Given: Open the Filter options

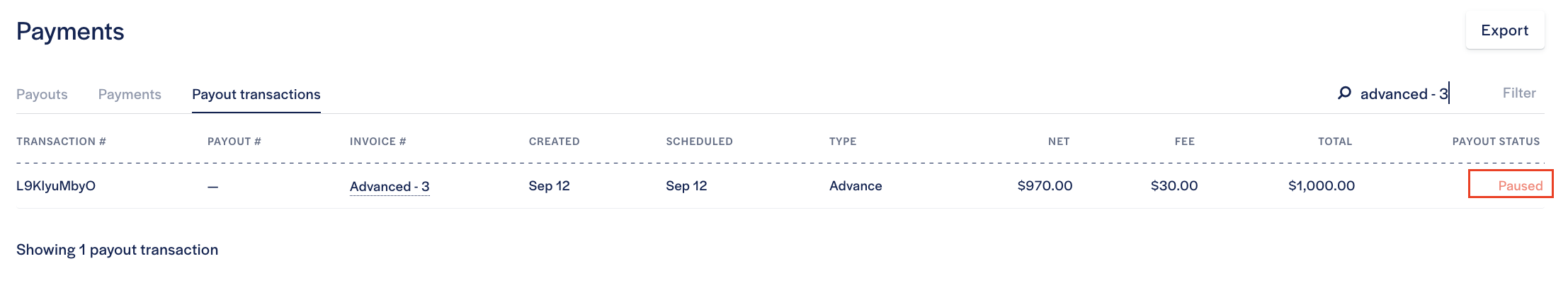Looking at the screenshot, I should click(1518, 93).
